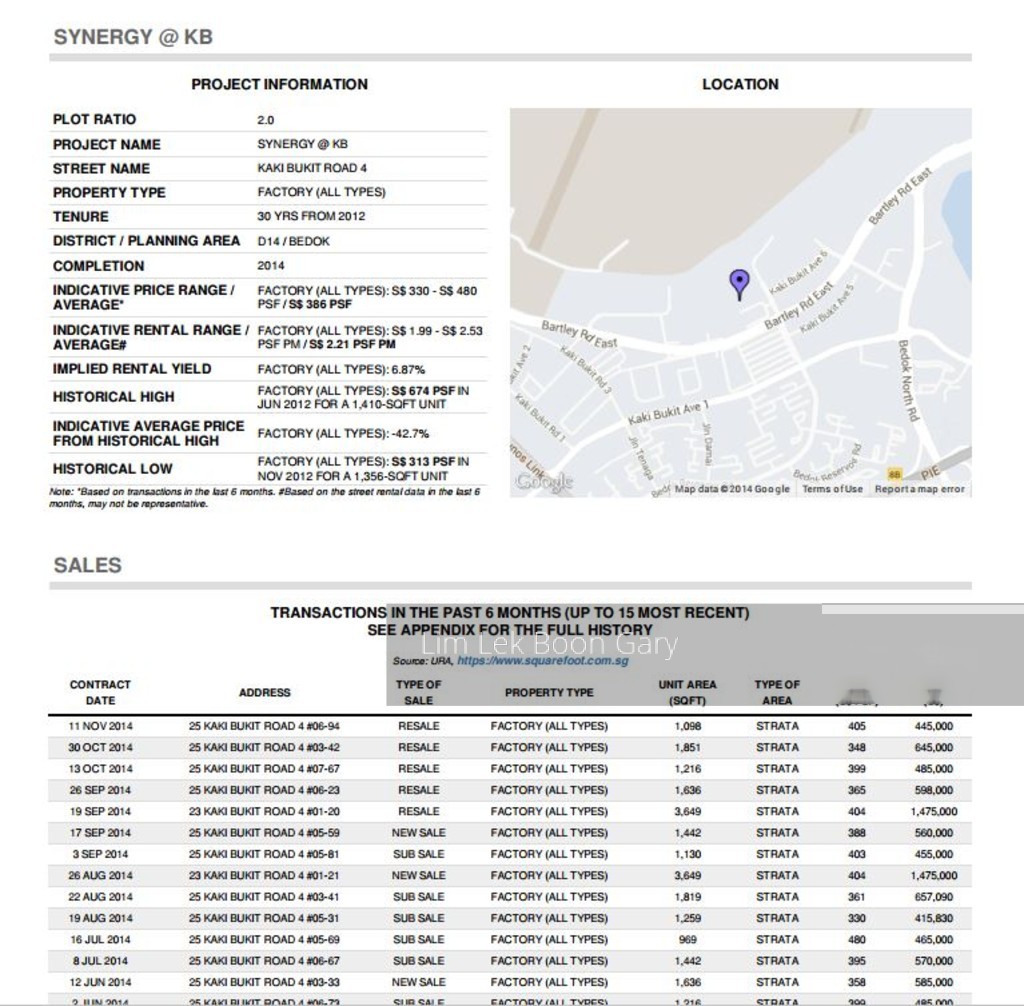Select the 11 NOV 2014 contract date

pos(100,726)
